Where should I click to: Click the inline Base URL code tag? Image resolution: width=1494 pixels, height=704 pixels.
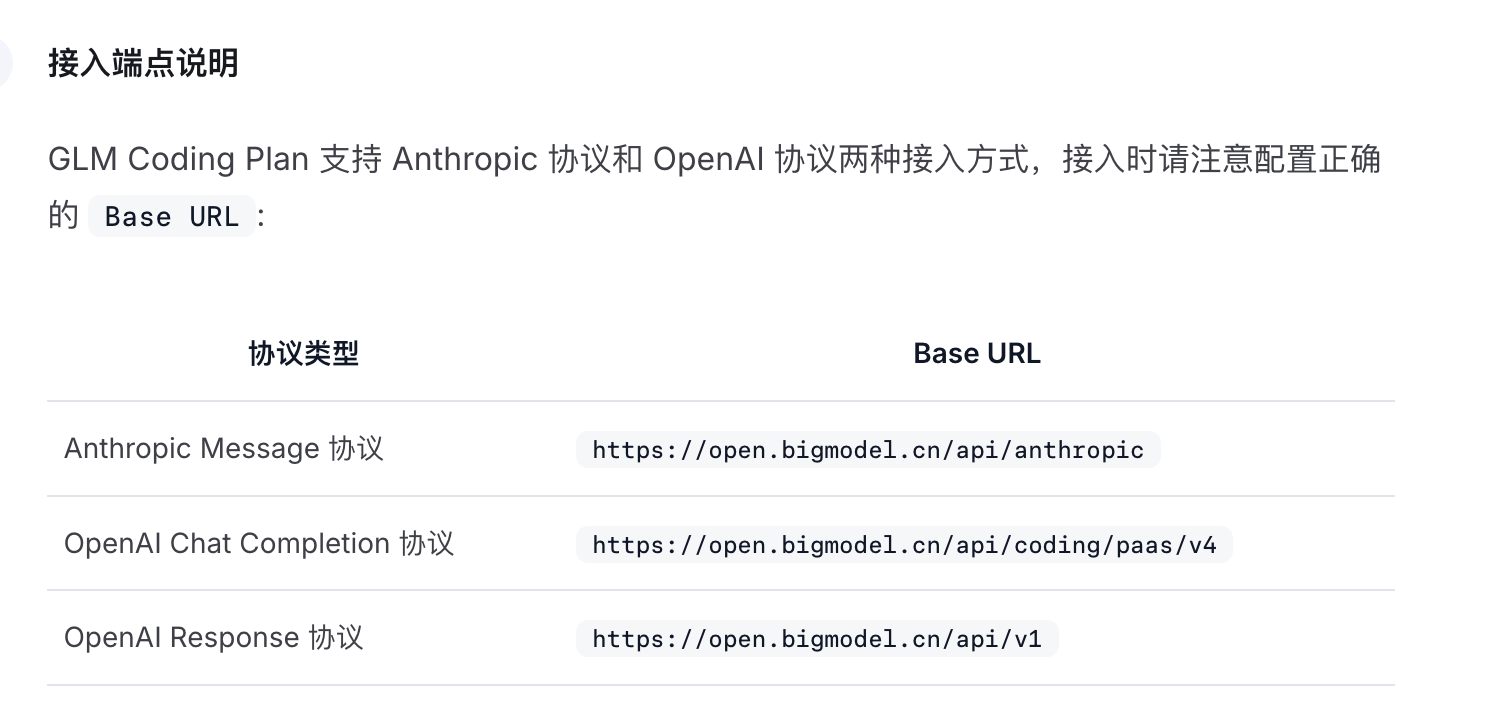172,217
